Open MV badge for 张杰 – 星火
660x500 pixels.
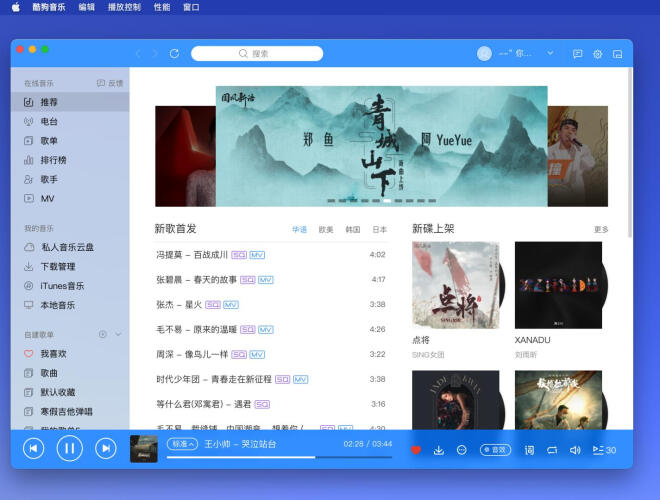pos(231,305)
